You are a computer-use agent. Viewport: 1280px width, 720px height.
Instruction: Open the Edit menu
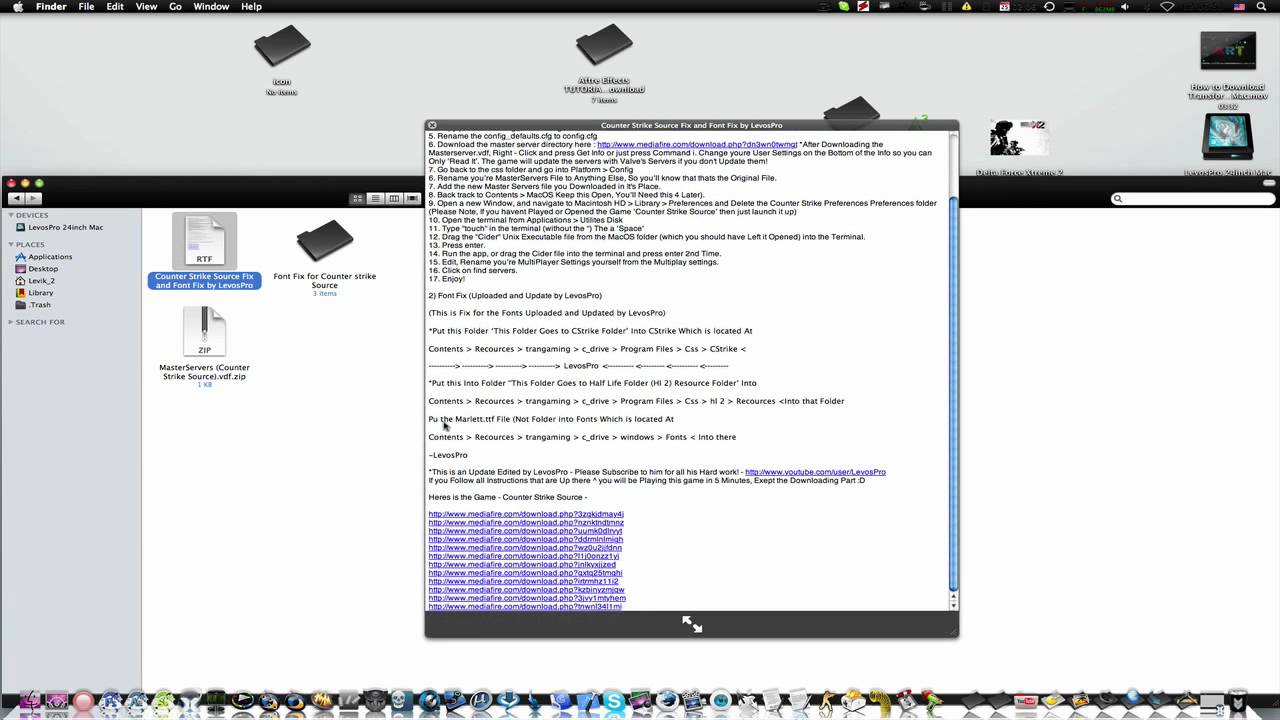(x=115, y=6)
